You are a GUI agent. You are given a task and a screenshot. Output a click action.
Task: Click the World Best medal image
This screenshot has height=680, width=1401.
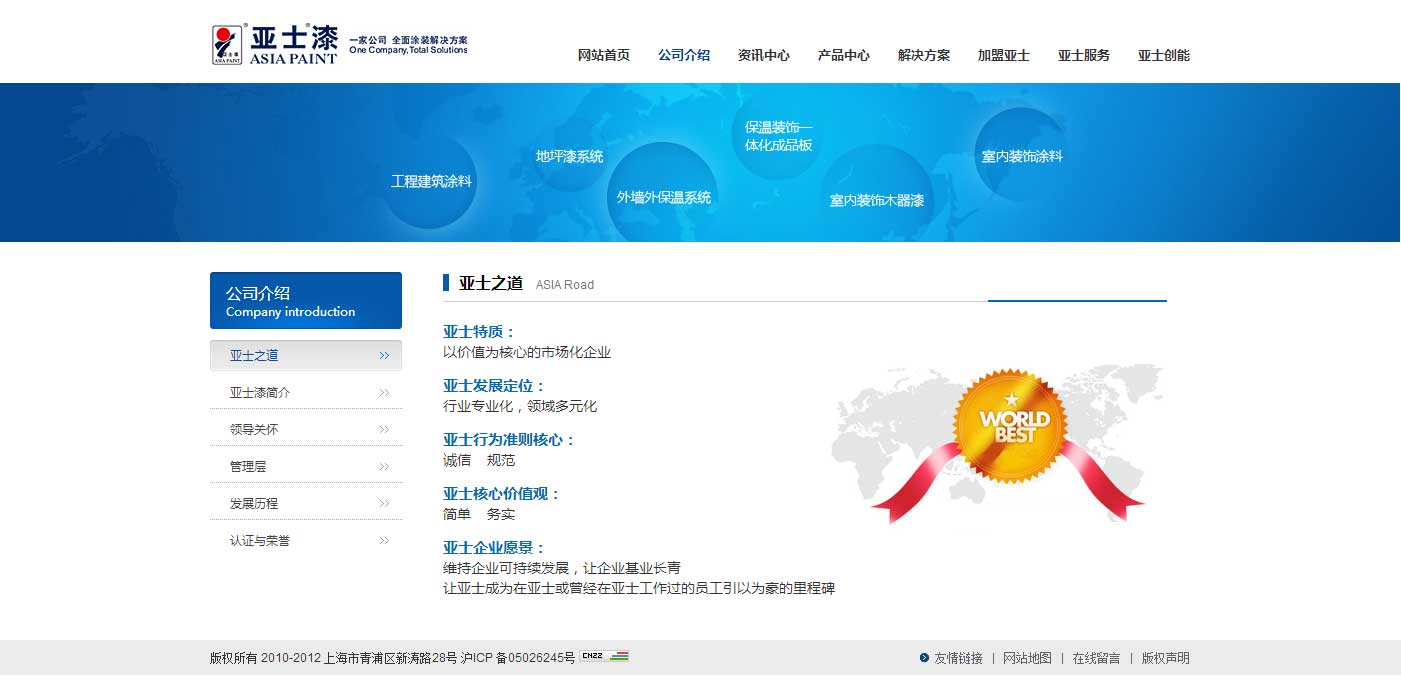[x=1014, y=427]
